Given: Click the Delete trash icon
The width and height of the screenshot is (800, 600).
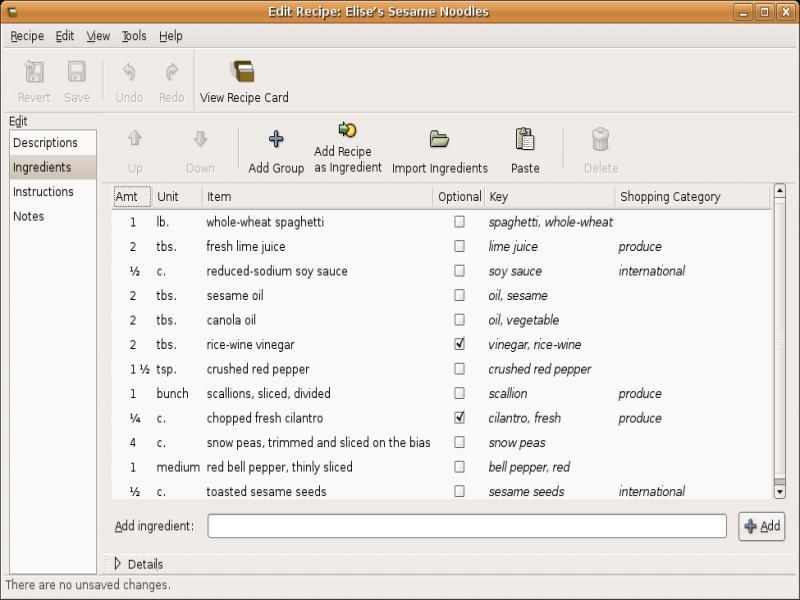Looking at the screenshot, I should [601, 139].
